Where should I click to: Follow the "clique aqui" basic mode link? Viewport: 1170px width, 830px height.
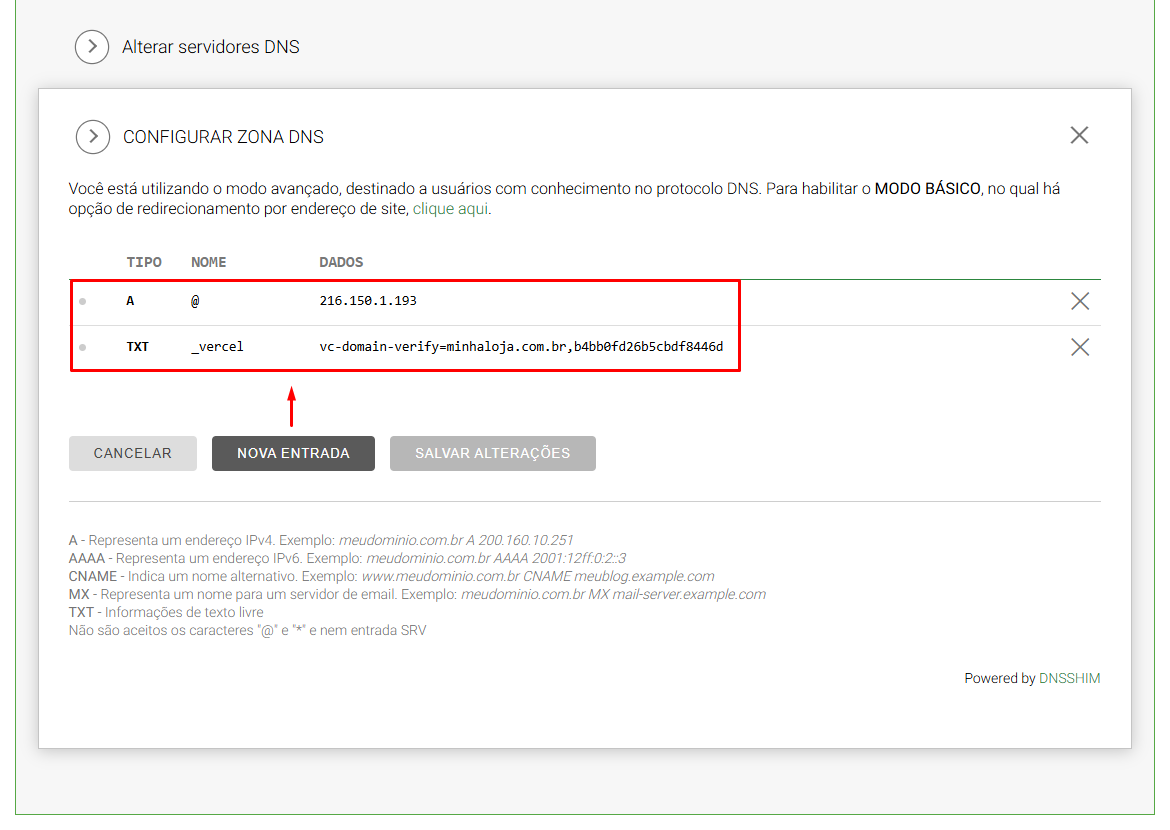click(451, 209)
